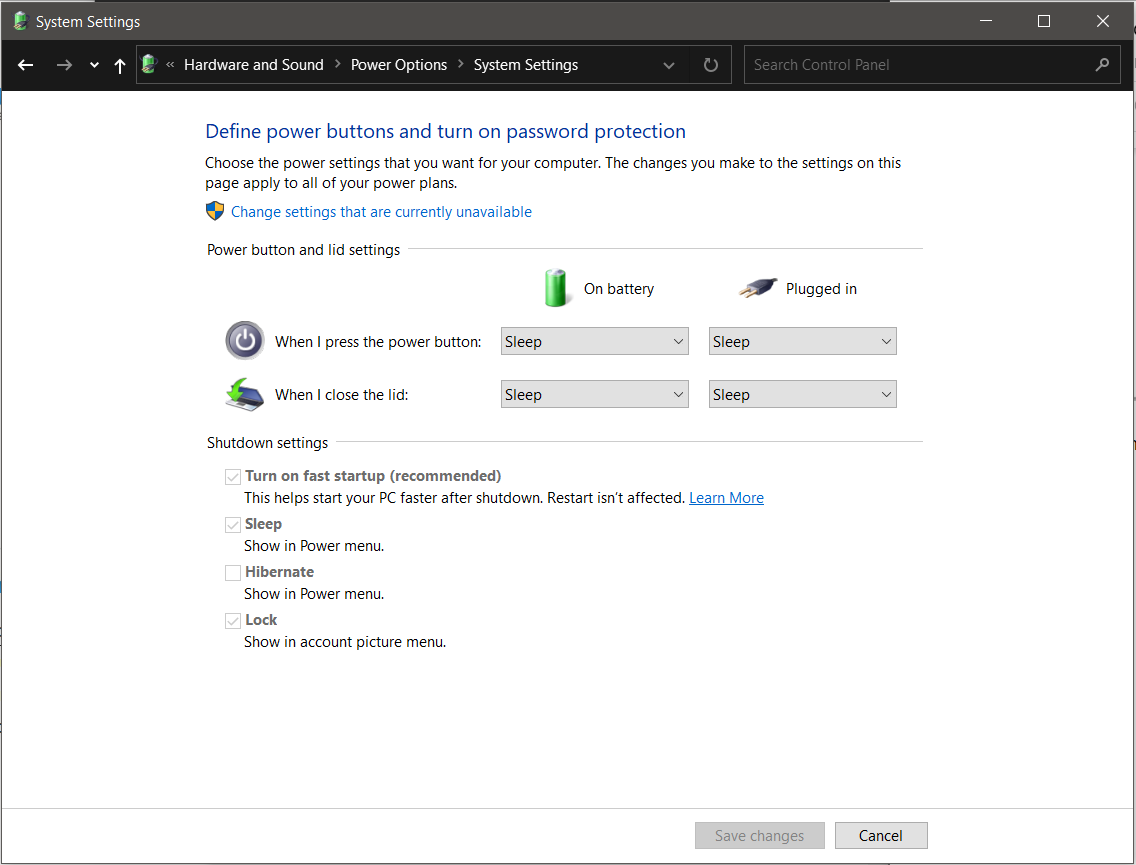Viewport: 1136px width, 865px height.
Task: Toggle Turn on fast startup checkbox
Action: click(233, 477)
